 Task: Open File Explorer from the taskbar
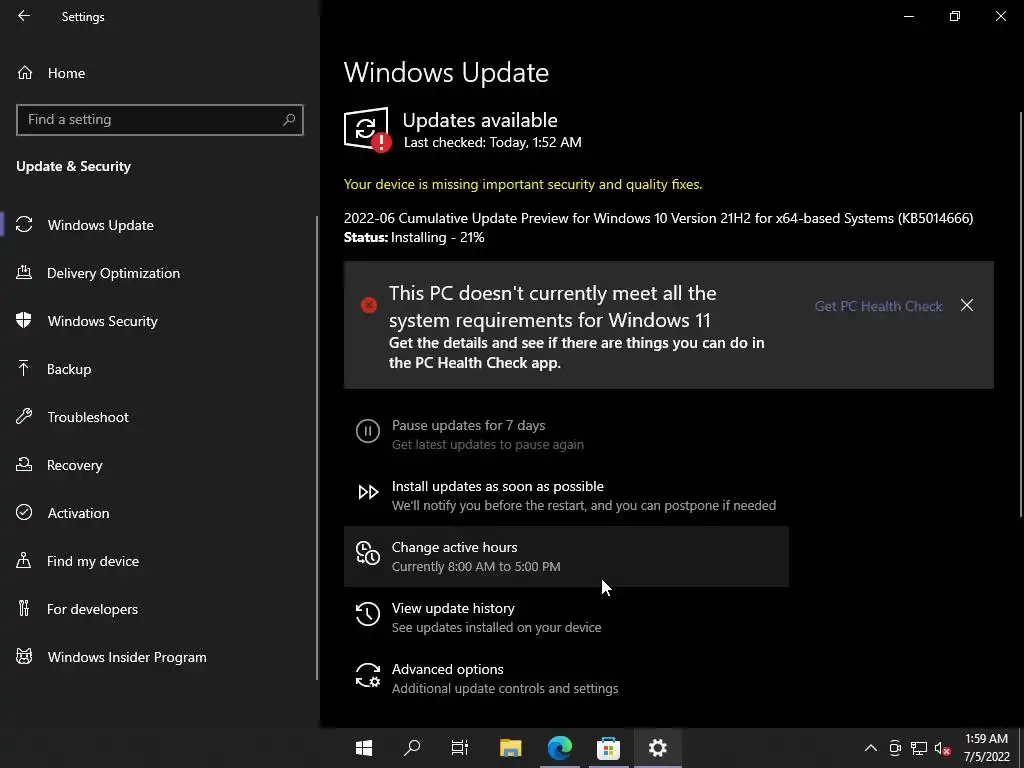pyautogui.click(x=511, y=748)
